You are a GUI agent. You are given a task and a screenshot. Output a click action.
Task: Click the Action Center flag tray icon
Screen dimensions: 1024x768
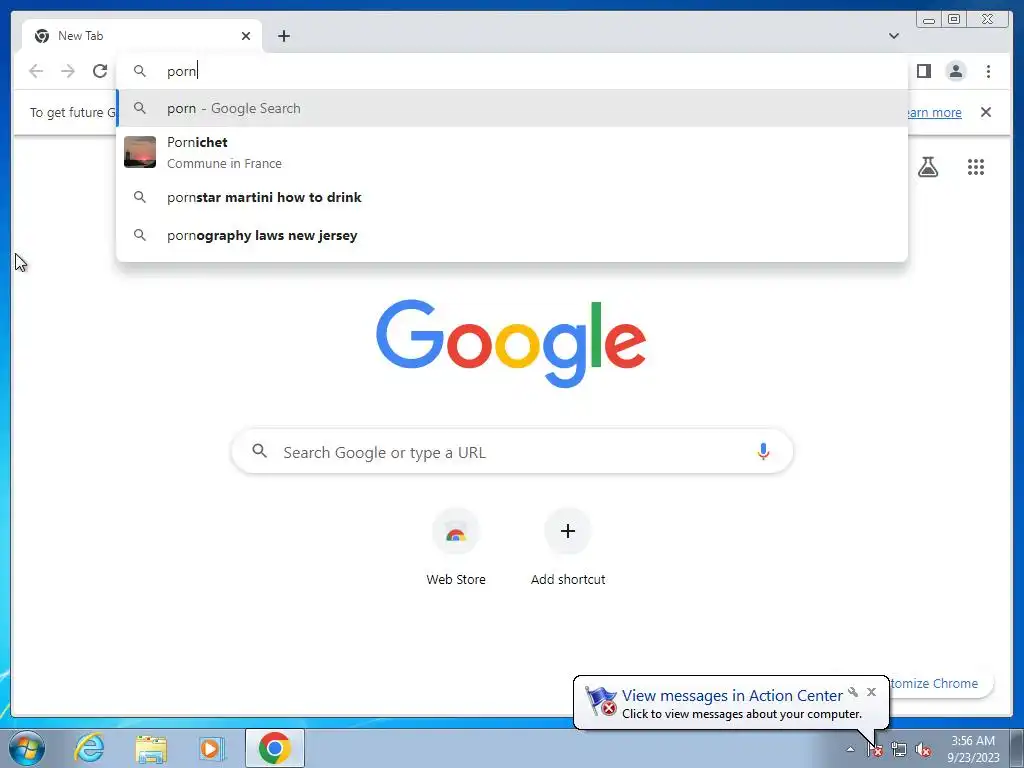pos(874,750)
